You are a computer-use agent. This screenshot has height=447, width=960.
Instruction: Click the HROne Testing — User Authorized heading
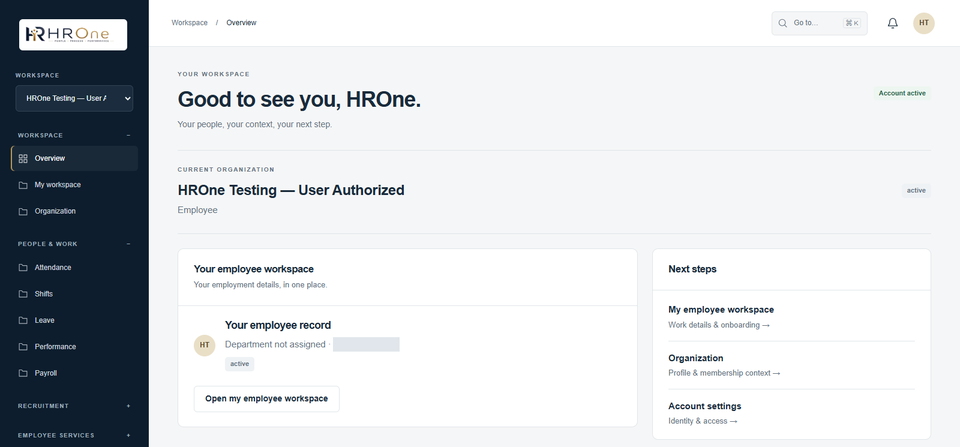[x=291, y=190]
